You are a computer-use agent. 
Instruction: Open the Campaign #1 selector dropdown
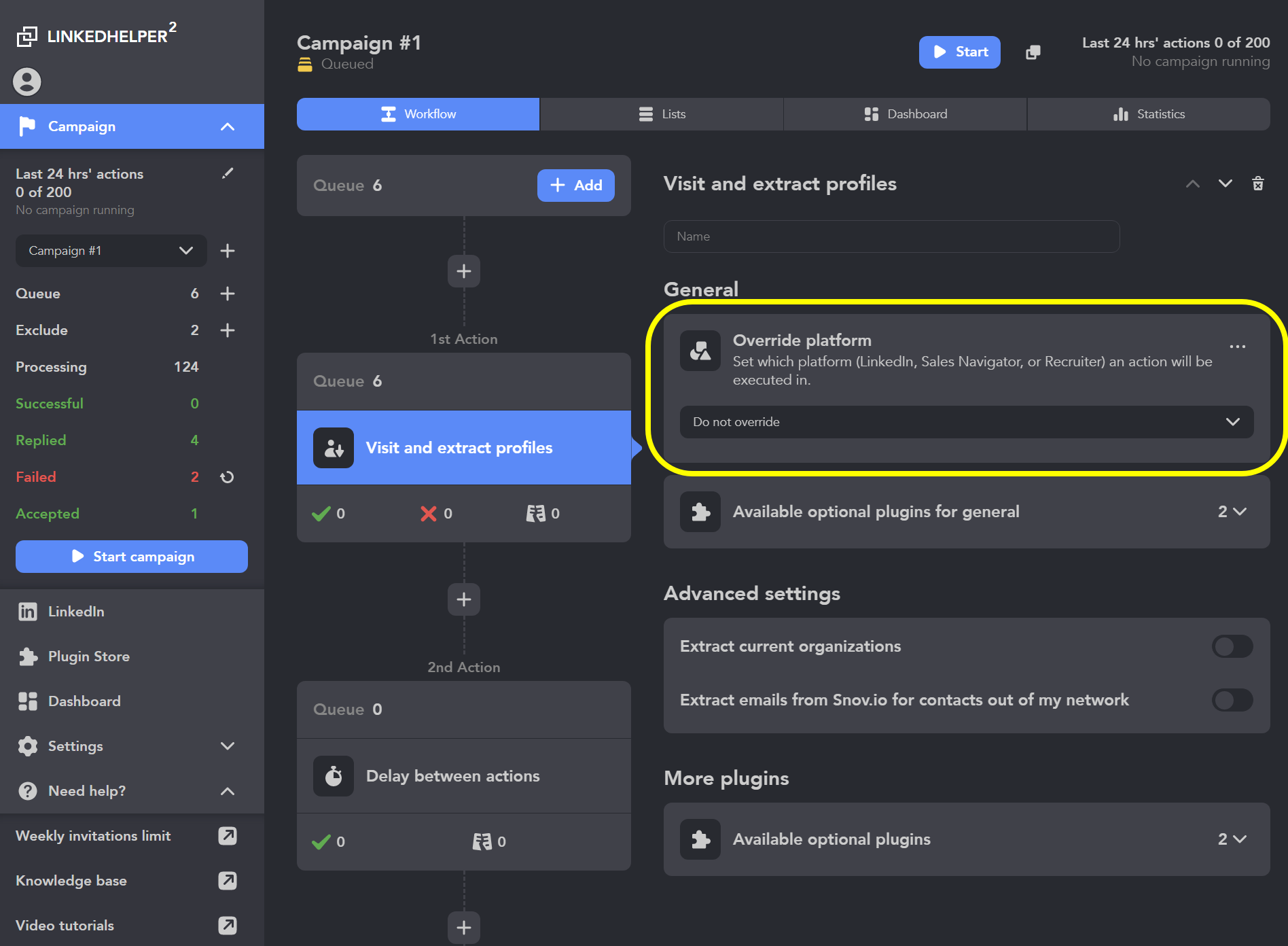pos(111,251)
